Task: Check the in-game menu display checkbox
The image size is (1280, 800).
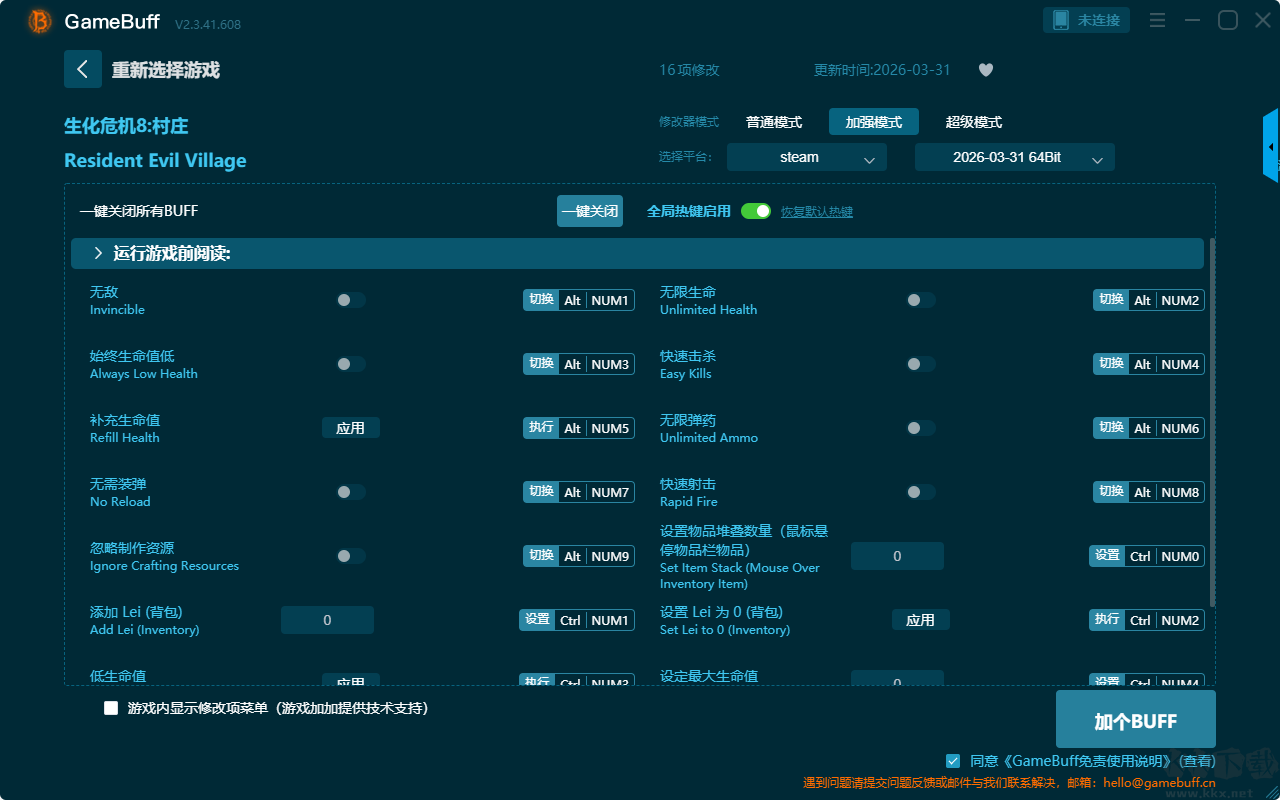Action: (111, 708)
